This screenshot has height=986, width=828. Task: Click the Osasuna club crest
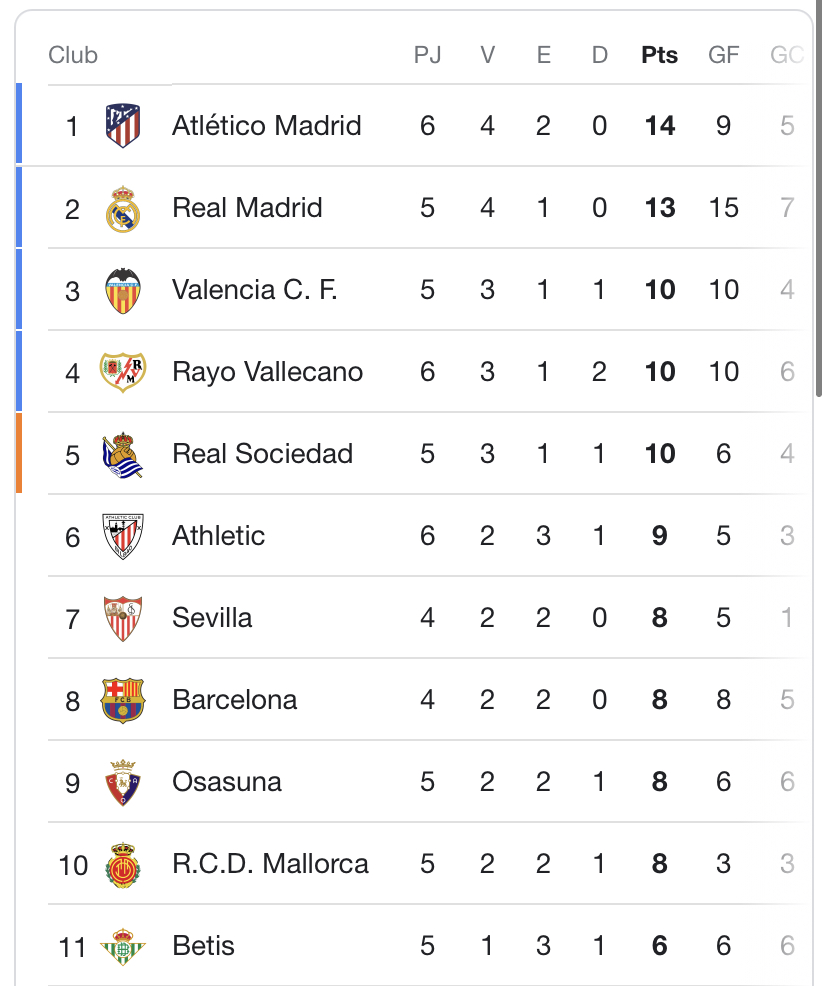pyautogui.click(x=123, y=782)
